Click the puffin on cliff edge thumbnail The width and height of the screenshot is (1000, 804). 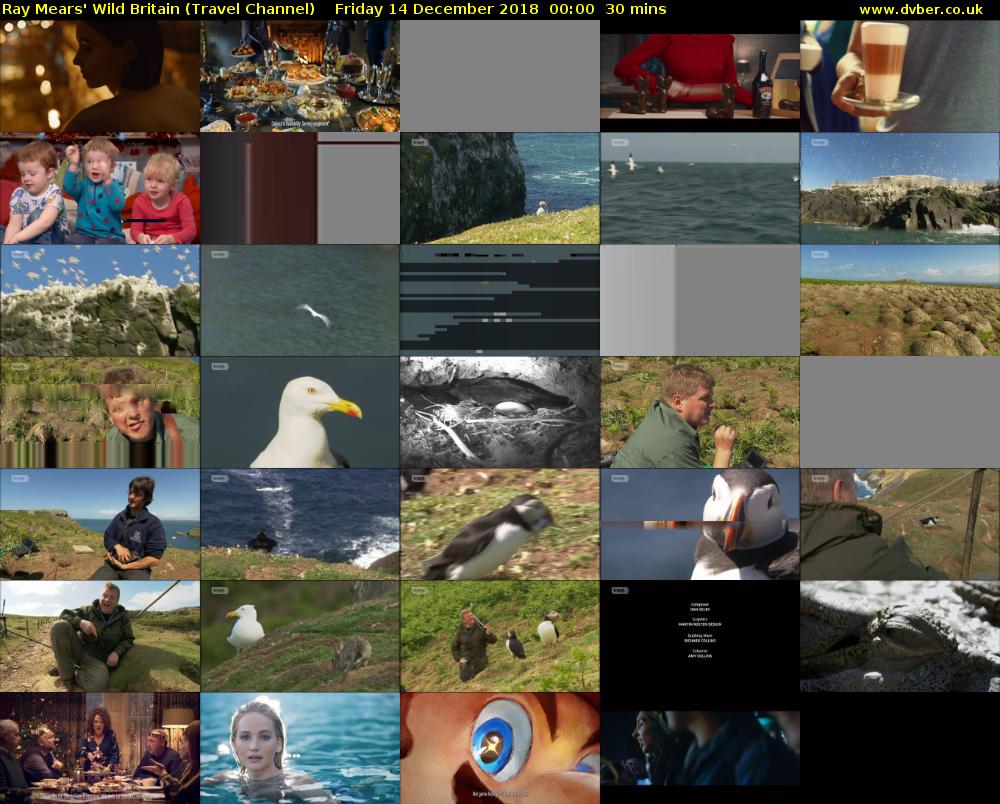click(x=499, y=189)
